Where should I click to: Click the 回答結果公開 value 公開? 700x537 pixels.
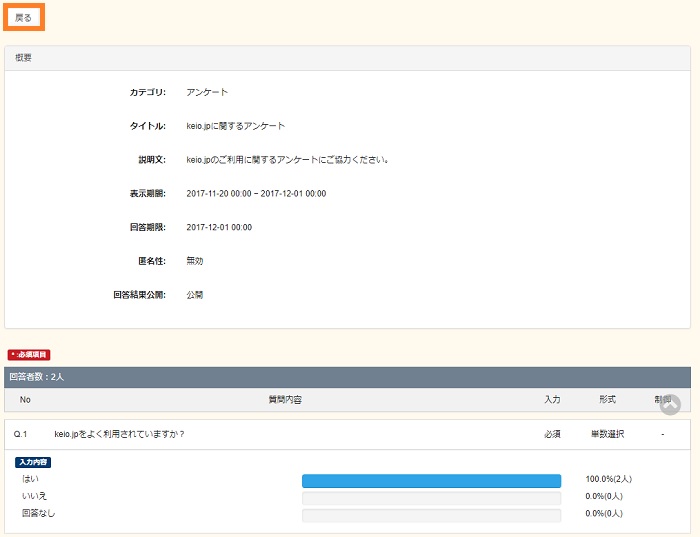tap(194, 295)
